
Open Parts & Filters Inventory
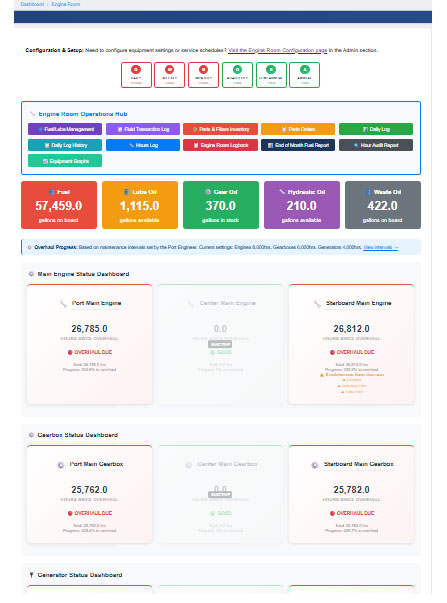tap(220, 129)
